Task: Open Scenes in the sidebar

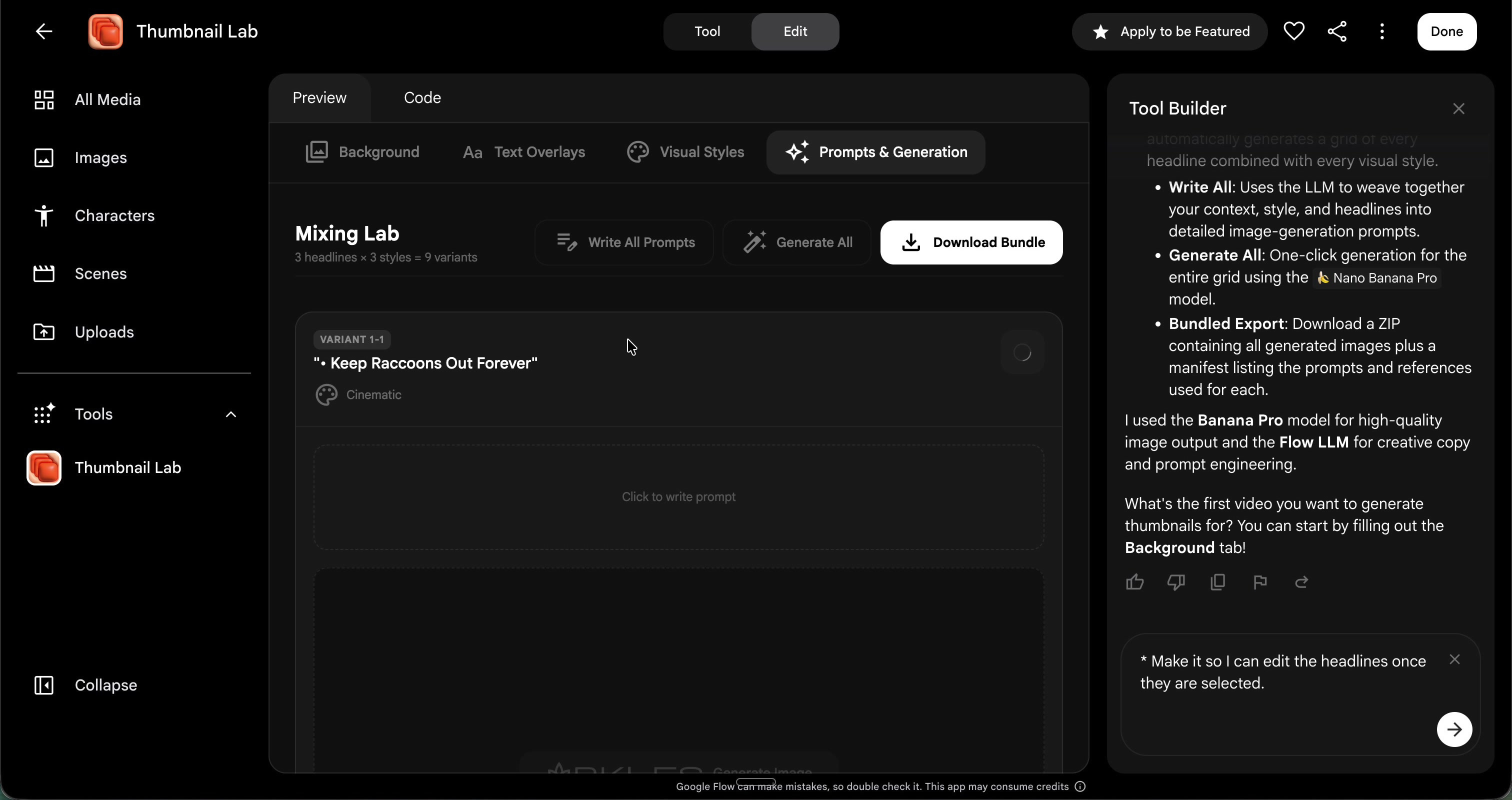Action: point(80,274)
